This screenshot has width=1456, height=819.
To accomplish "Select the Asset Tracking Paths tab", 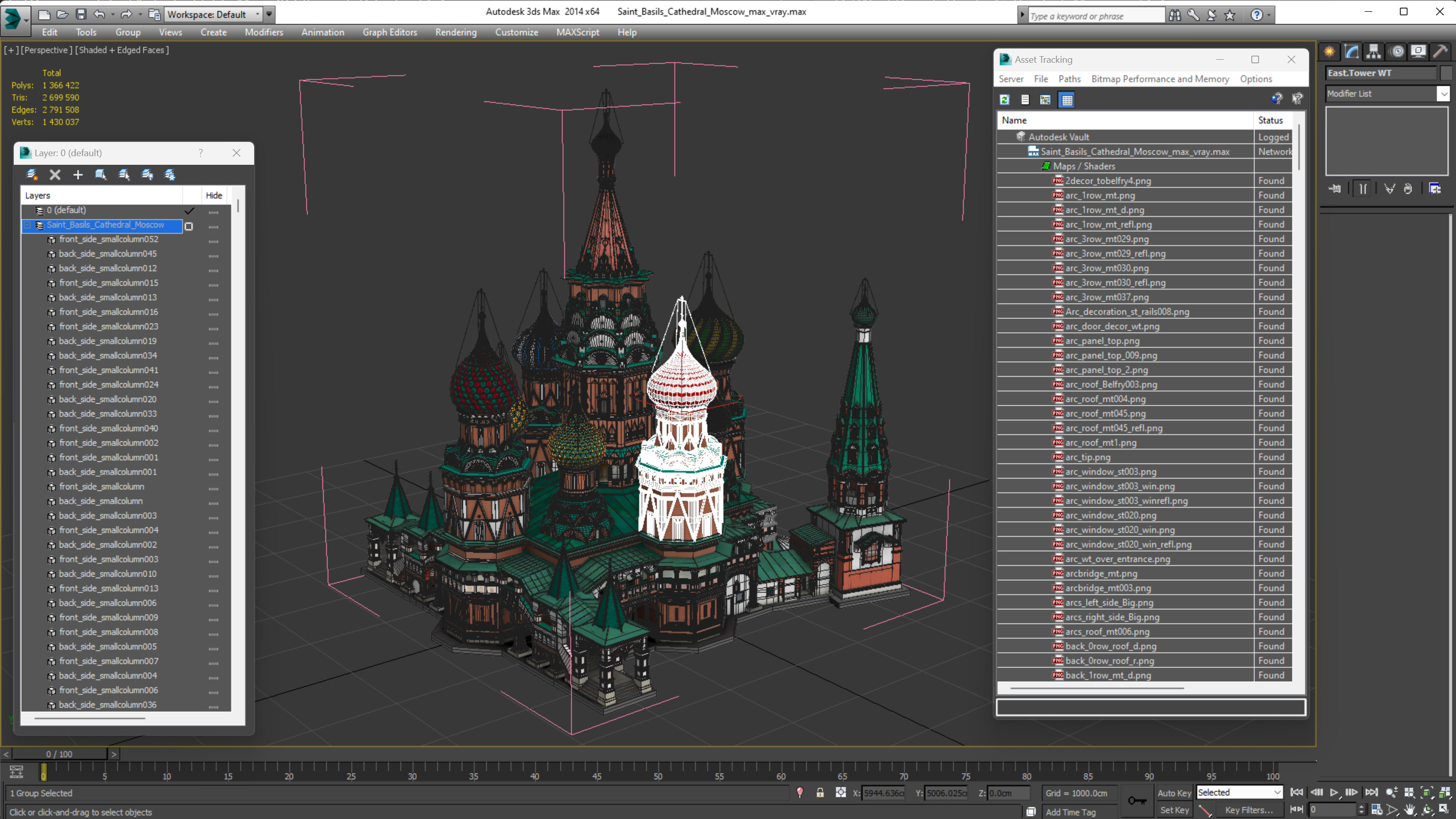I will 1068,79.
